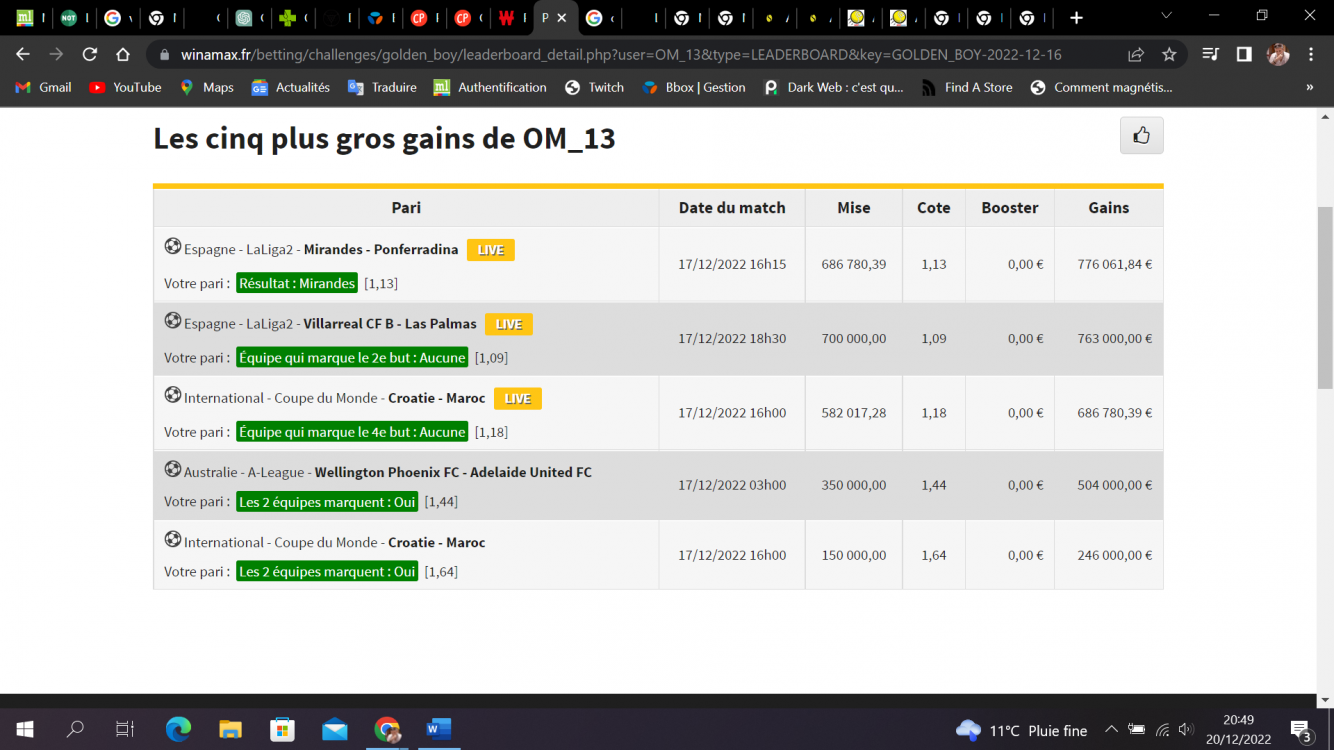
Task: Click the 17/12/2022 03h00 match date
Action: [x=732, y=485]
